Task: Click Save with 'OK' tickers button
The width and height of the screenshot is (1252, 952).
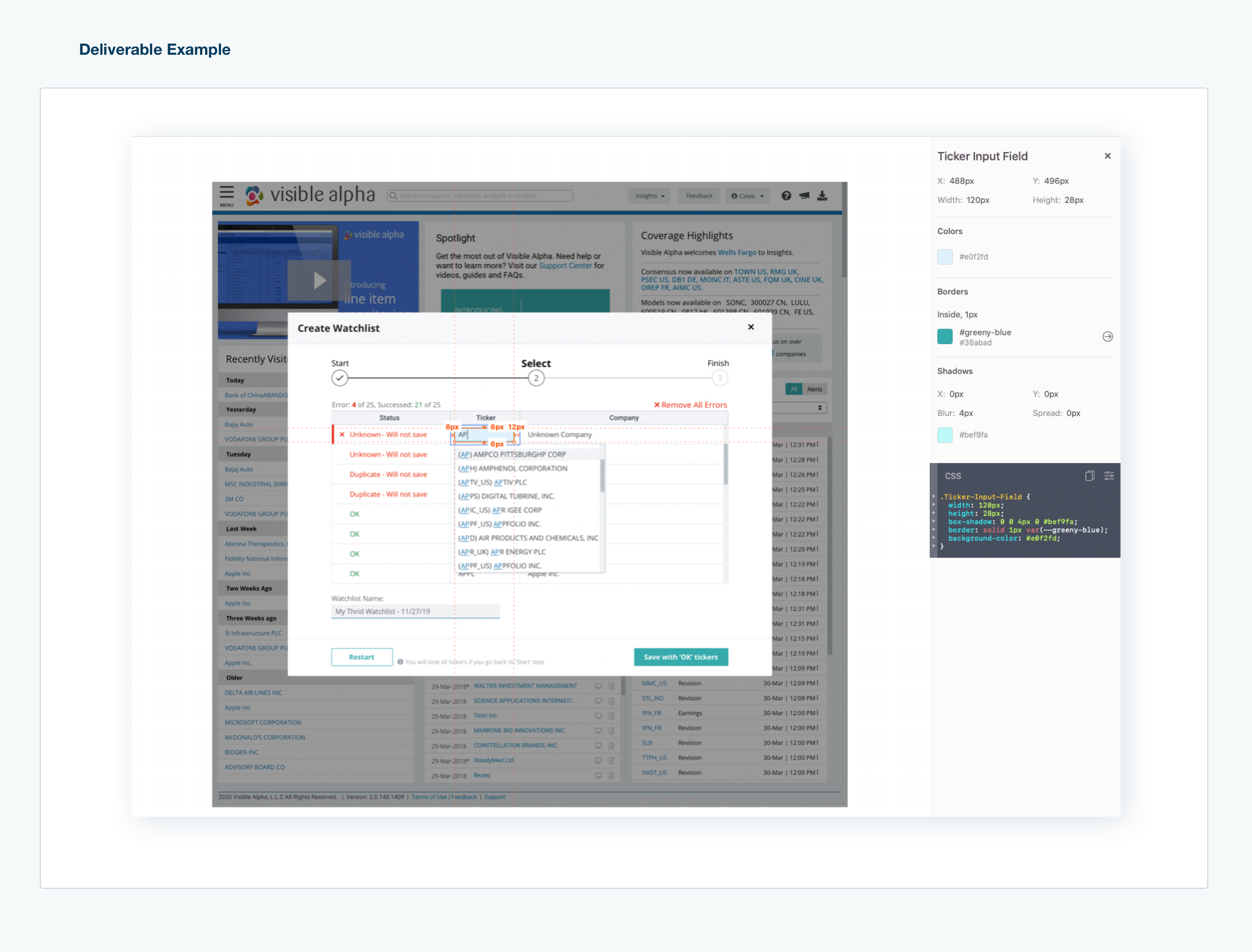Action: point(681,657)
